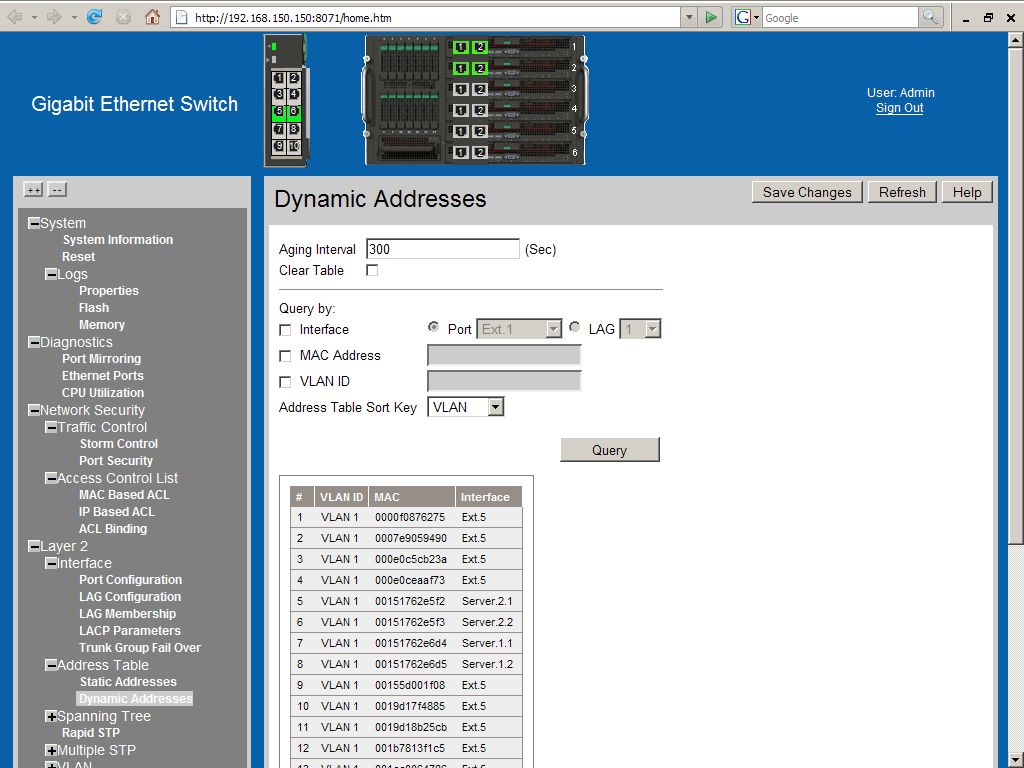Image resolution: width=1024 pixels, height=768 pixels.
Task: Click the browser home icon
Action: tap(152, 17)
